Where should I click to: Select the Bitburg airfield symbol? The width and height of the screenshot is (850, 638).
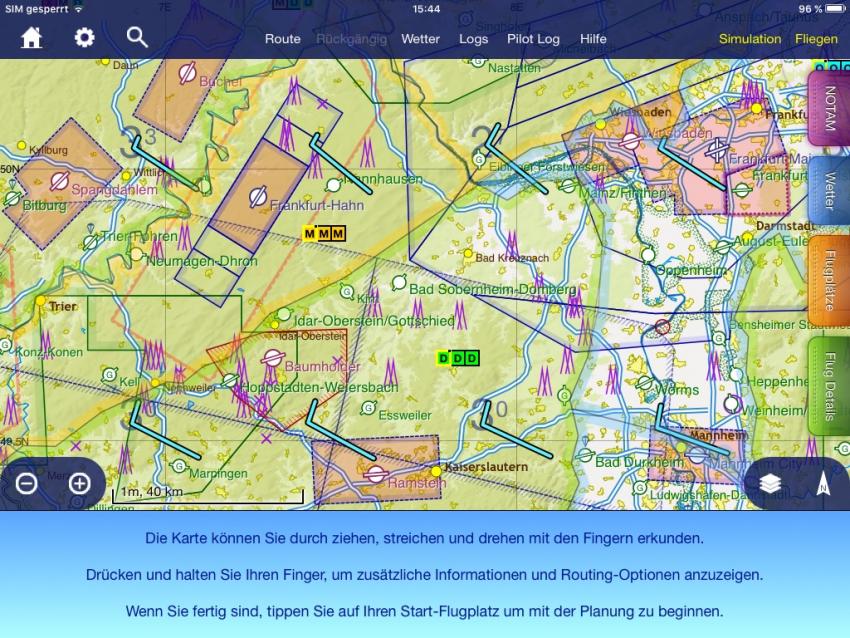pos(12,198)
